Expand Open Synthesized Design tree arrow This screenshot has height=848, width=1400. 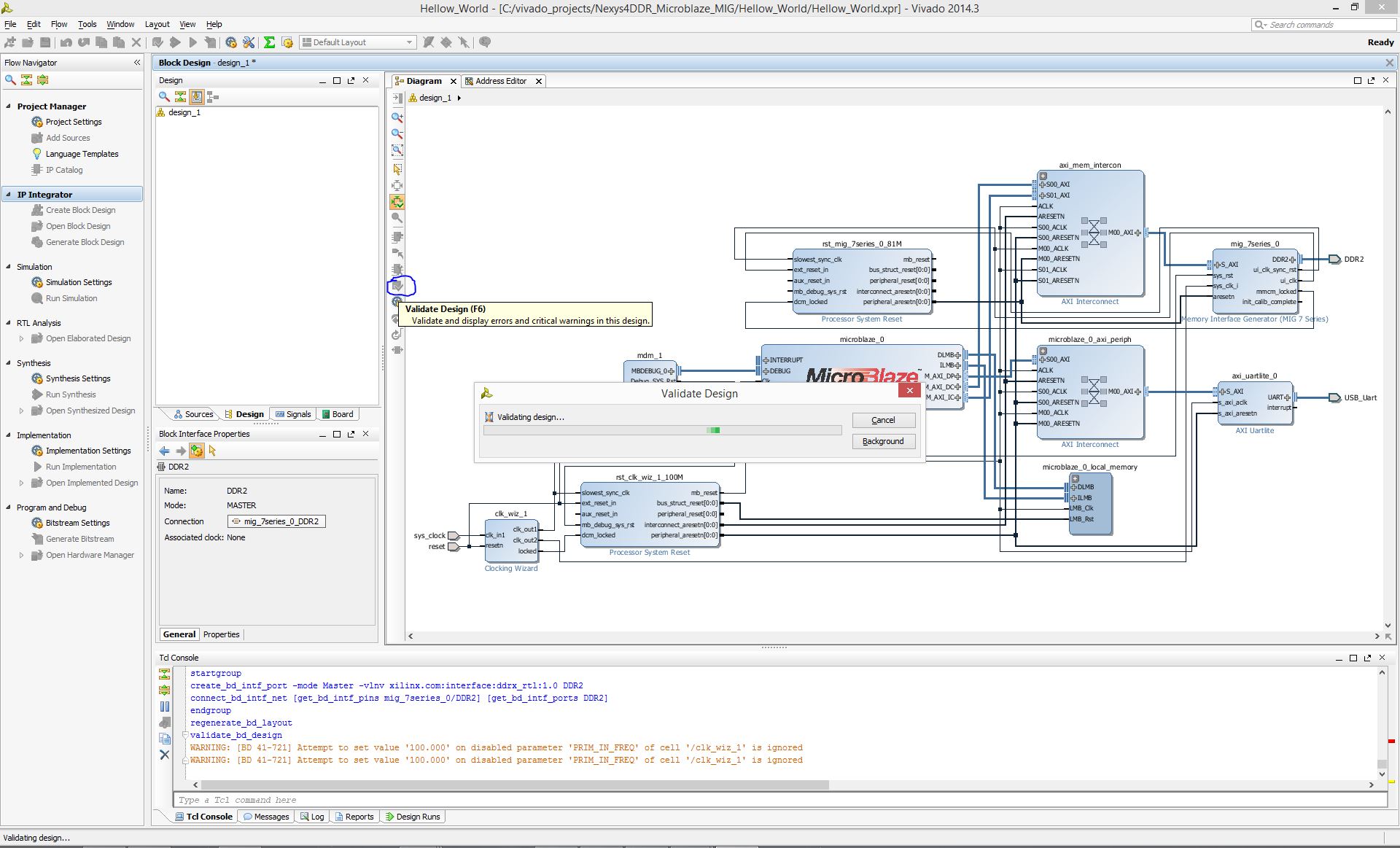coord(21,411)
